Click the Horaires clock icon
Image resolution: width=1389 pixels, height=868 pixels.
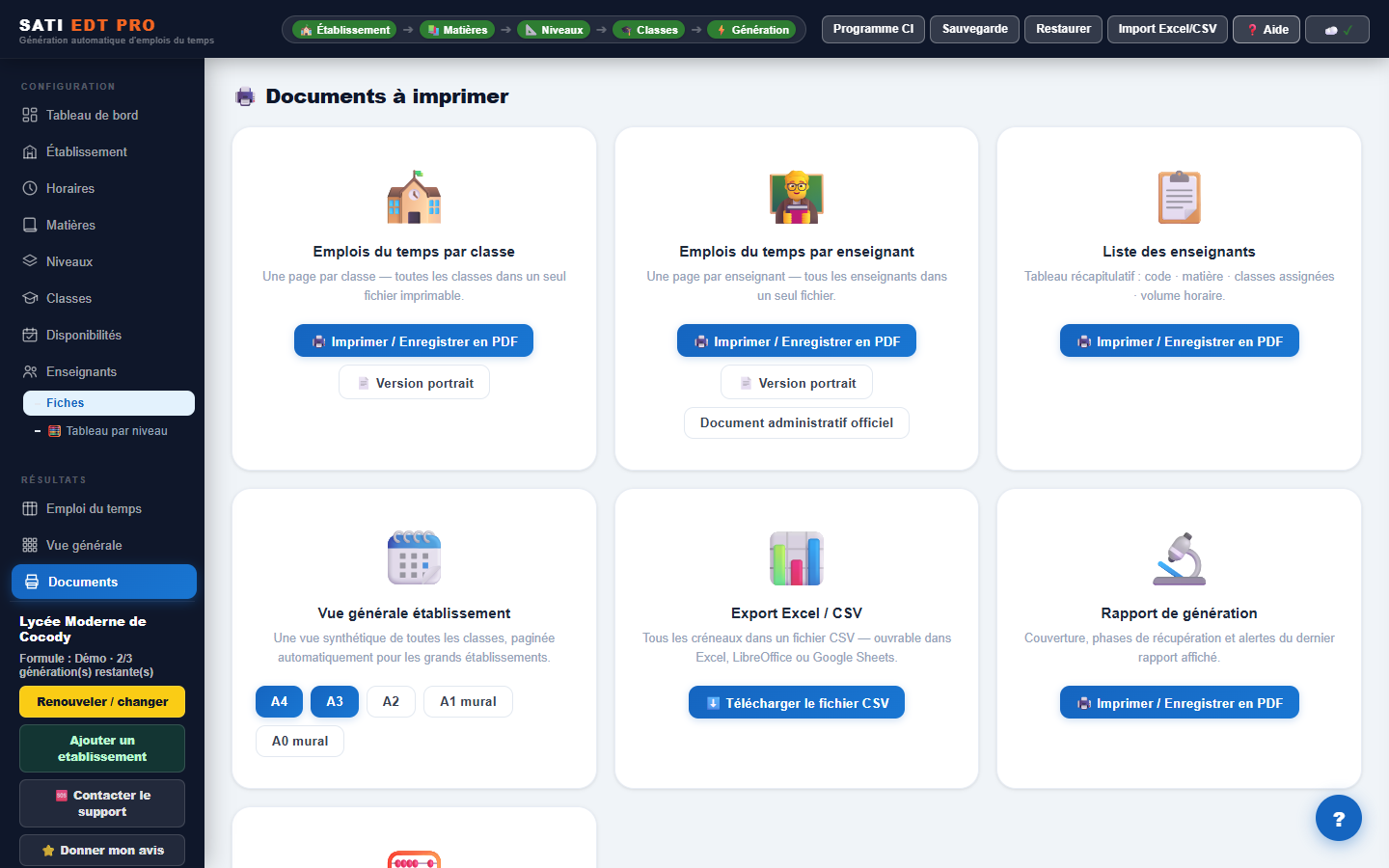click(x=30, y=188)
